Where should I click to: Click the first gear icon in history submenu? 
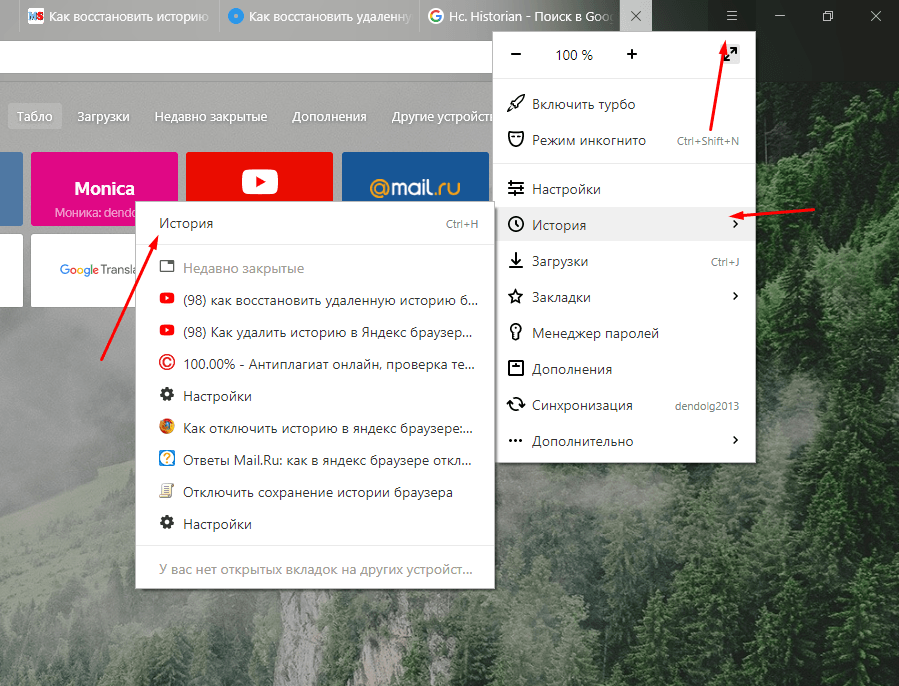tap(167, 395)
